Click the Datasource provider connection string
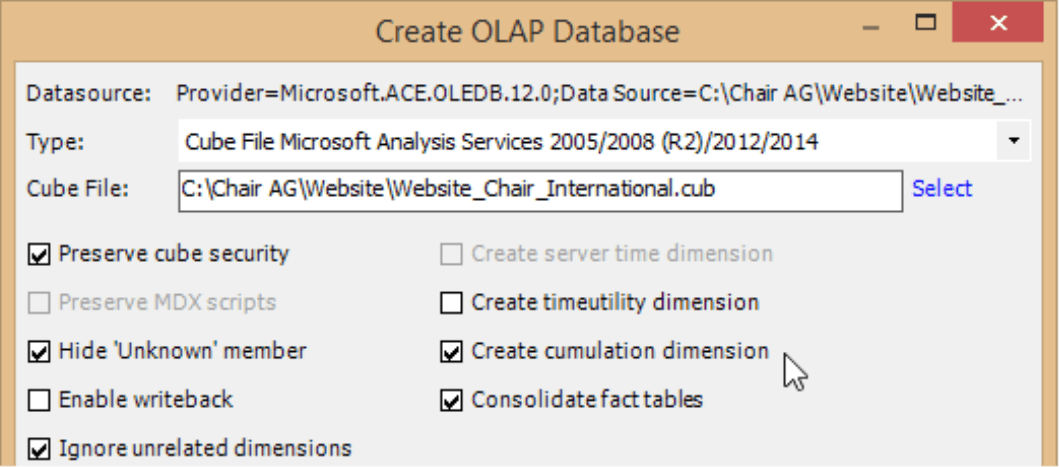This screenshot has height=467, width=1059. coord(600,94)
